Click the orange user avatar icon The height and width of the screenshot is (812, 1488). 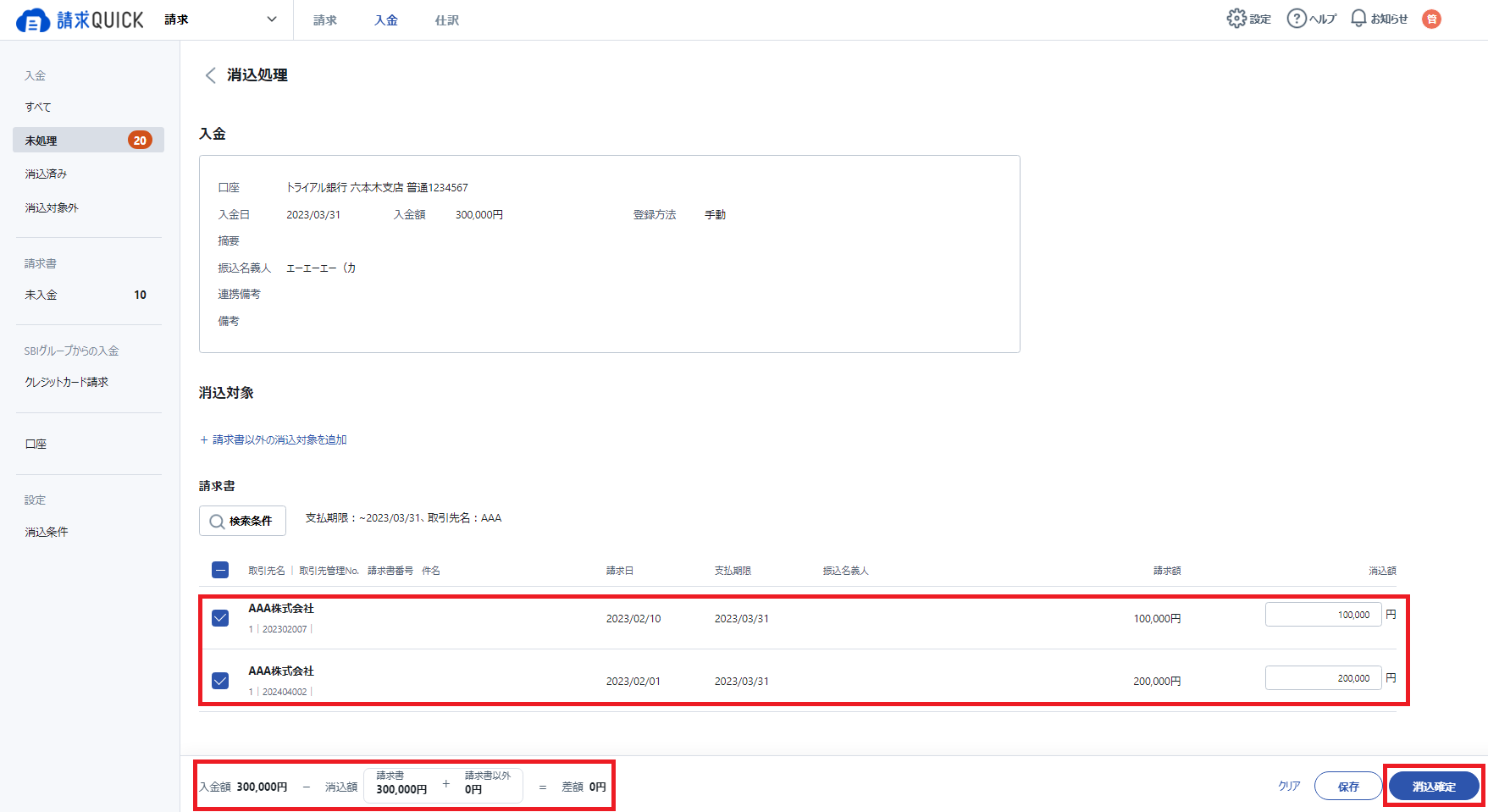coord(1431,19)
